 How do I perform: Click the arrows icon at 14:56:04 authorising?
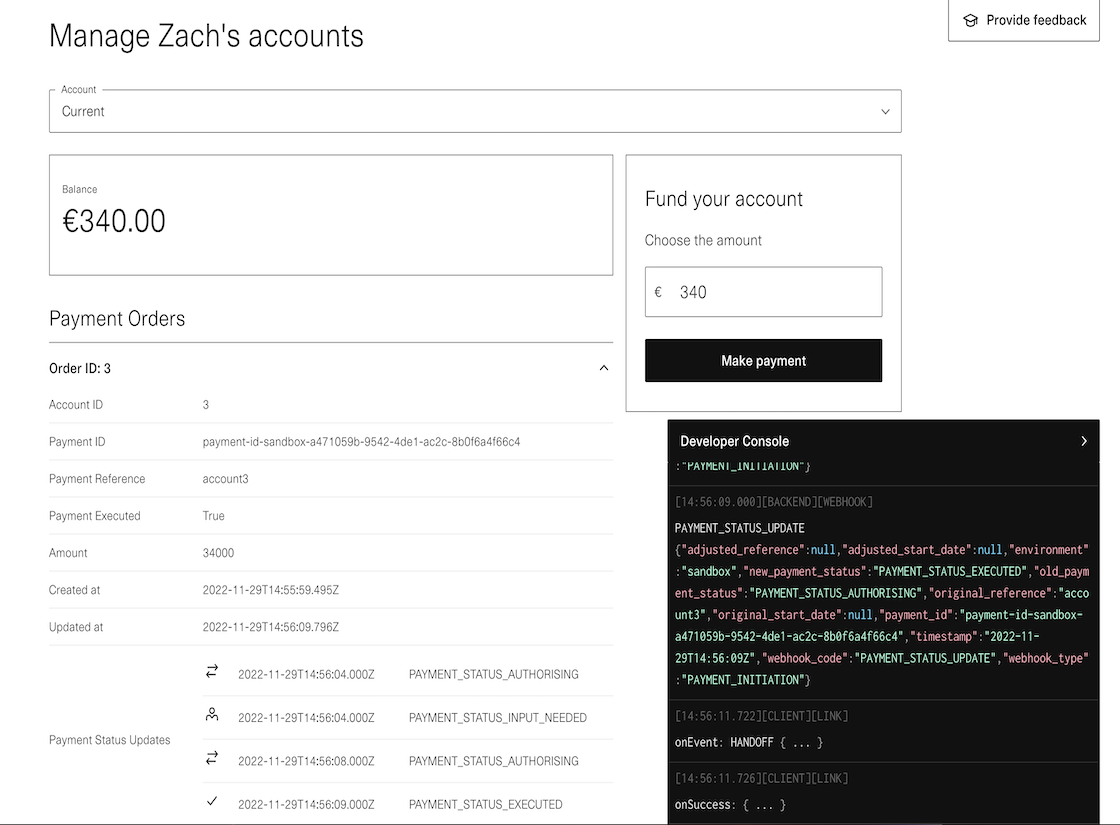[x=212, y=673]
